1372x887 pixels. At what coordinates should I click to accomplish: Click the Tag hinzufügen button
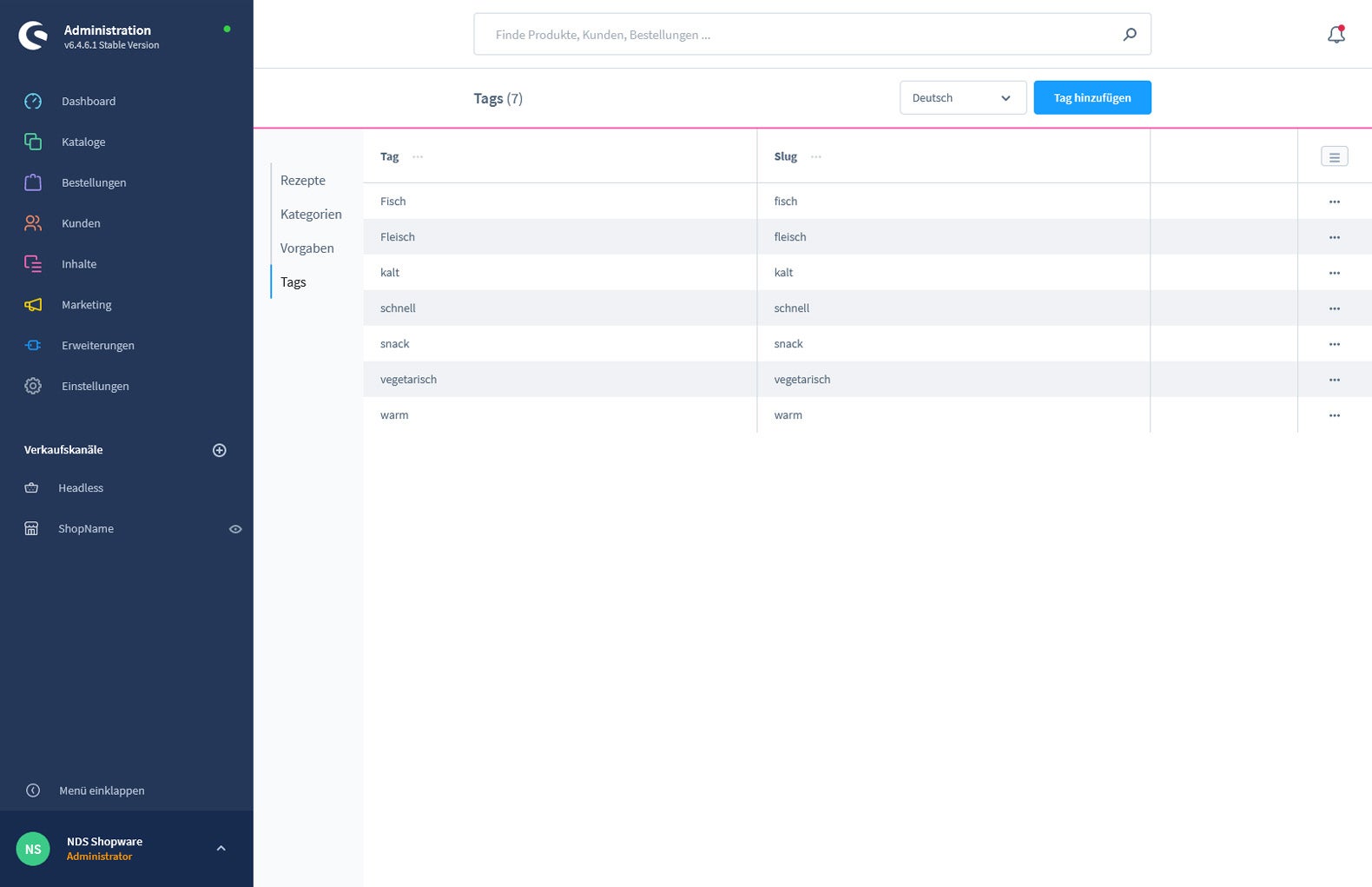point(1092,97)
